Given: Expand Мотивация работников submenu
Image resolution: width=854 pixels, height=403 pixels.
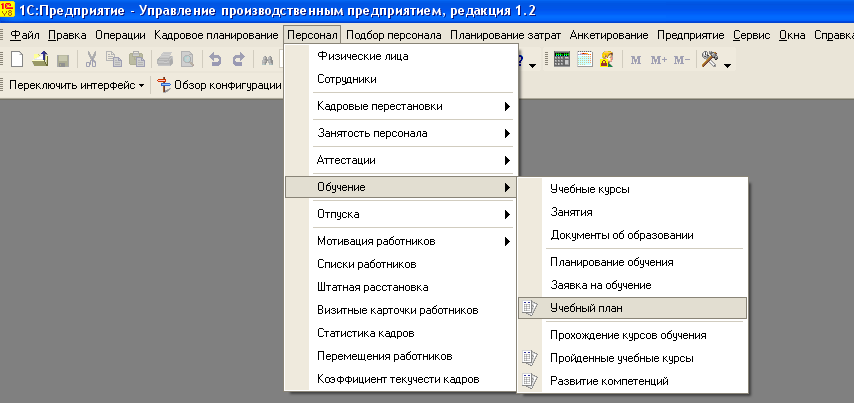Looking at the screenshot, I should point(400,241).
